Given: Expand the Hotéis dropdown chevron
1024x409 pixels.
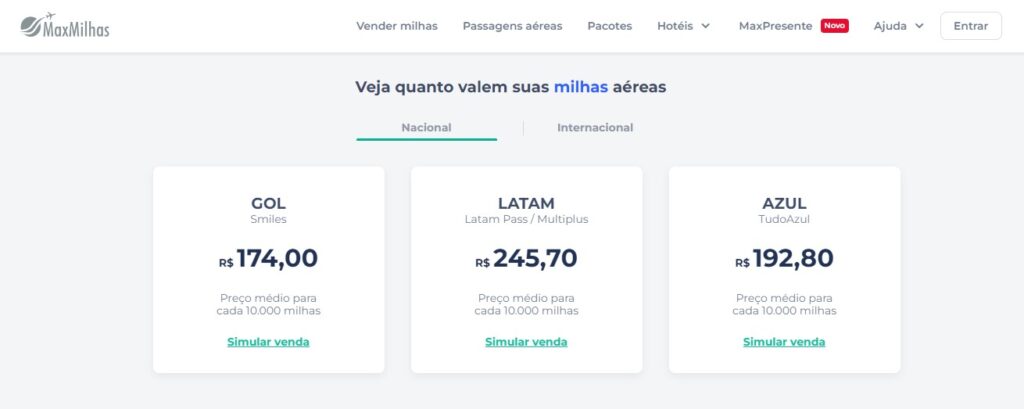Looking at the screenshot, I should 706,26.
